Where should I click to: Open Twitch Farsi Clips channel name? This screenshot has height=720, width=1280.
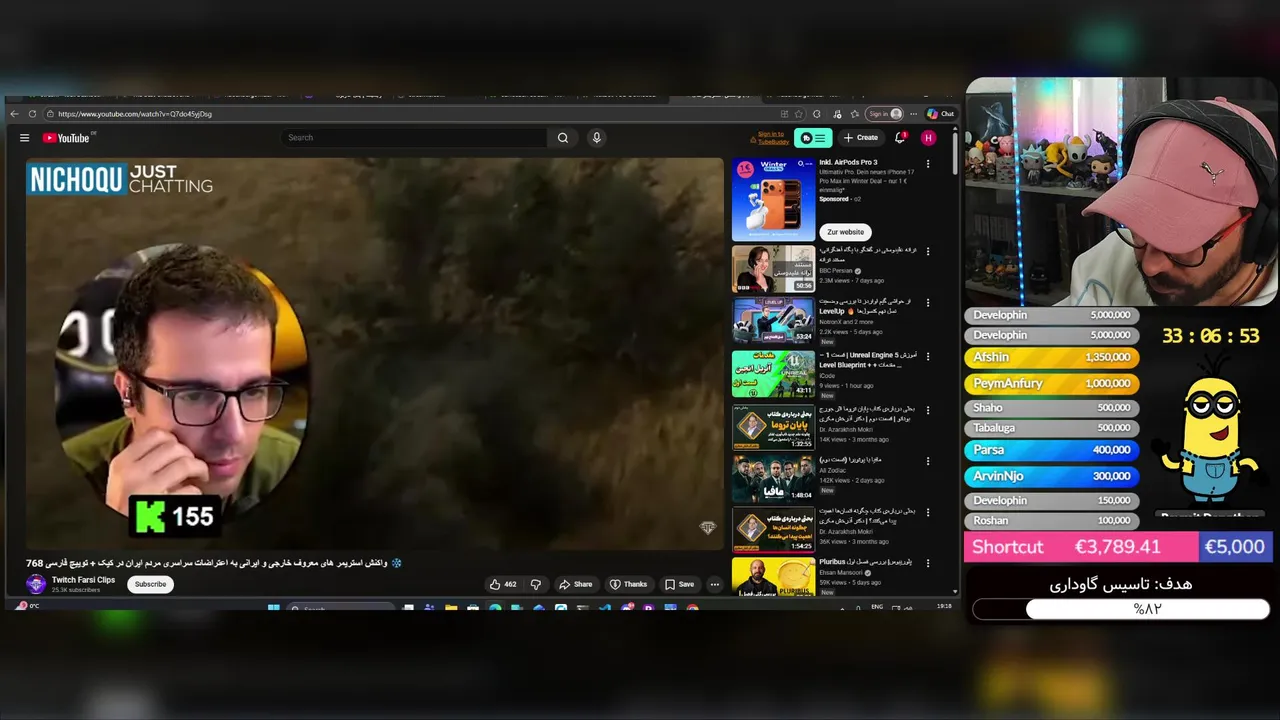pos(83,580)
